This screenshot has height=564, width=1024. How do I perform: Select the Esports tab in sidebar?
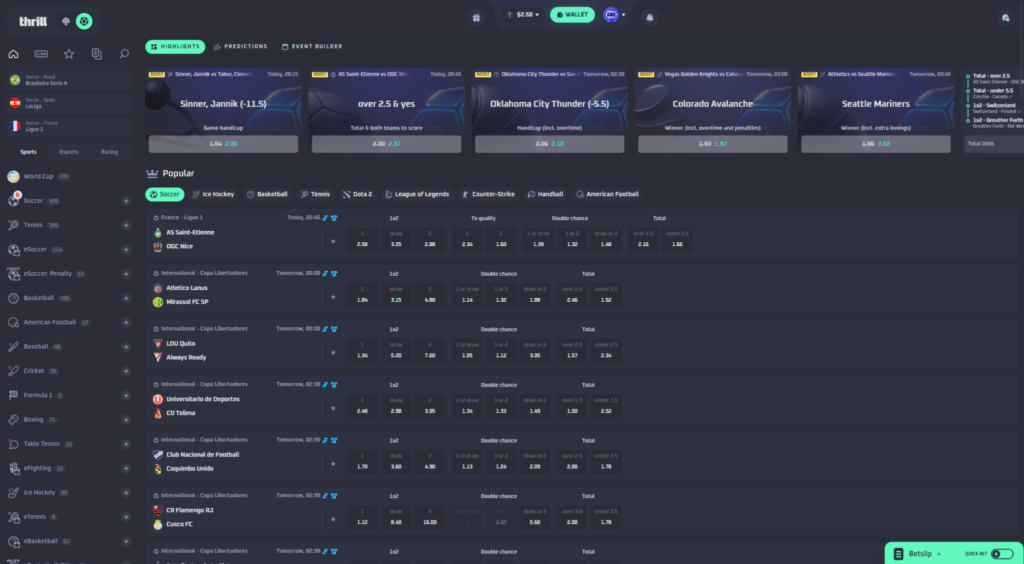point(69,152)
